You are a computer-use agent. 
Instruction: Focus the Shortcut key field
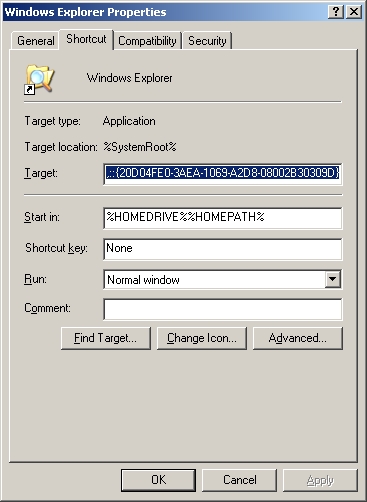(x=223, y=249)
